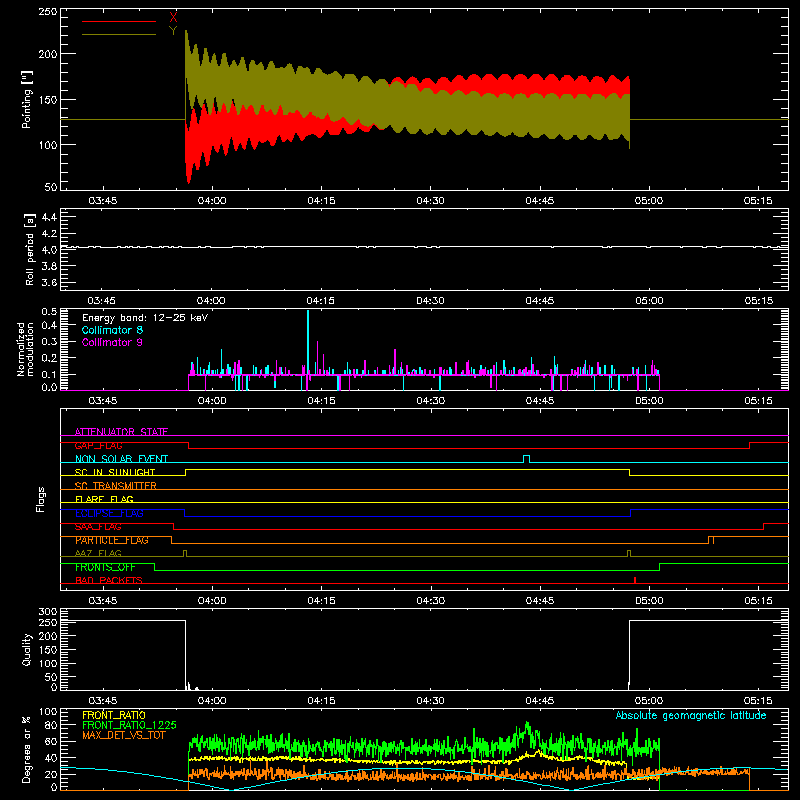Click the '80' tick on Degrees axis
The height and width of the screenshot is (800, 800).
click(x=52, y=725)
